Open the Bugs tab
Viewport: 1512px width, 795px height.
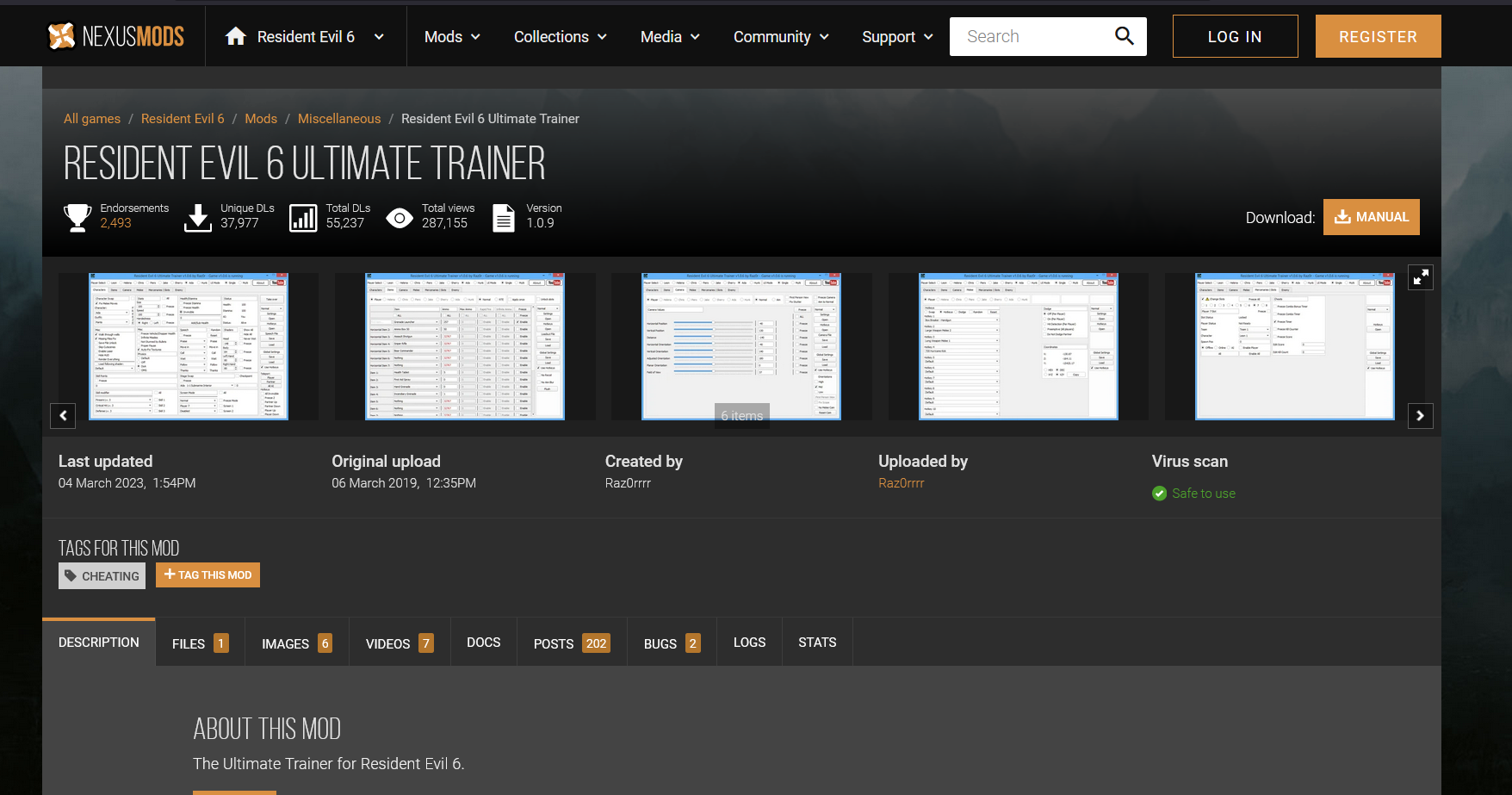[672, 643]
